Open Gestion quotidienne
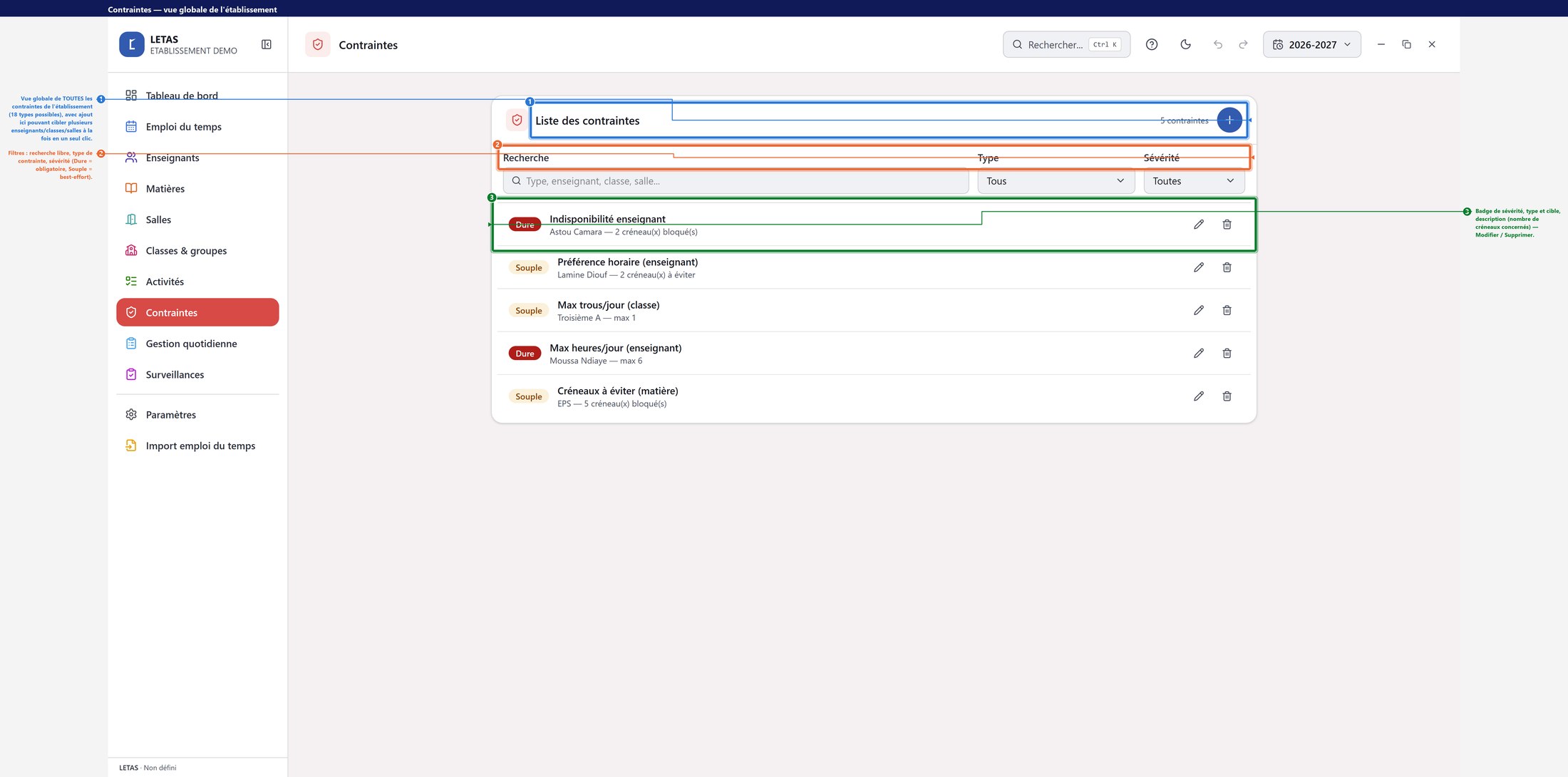 [197, 344]
